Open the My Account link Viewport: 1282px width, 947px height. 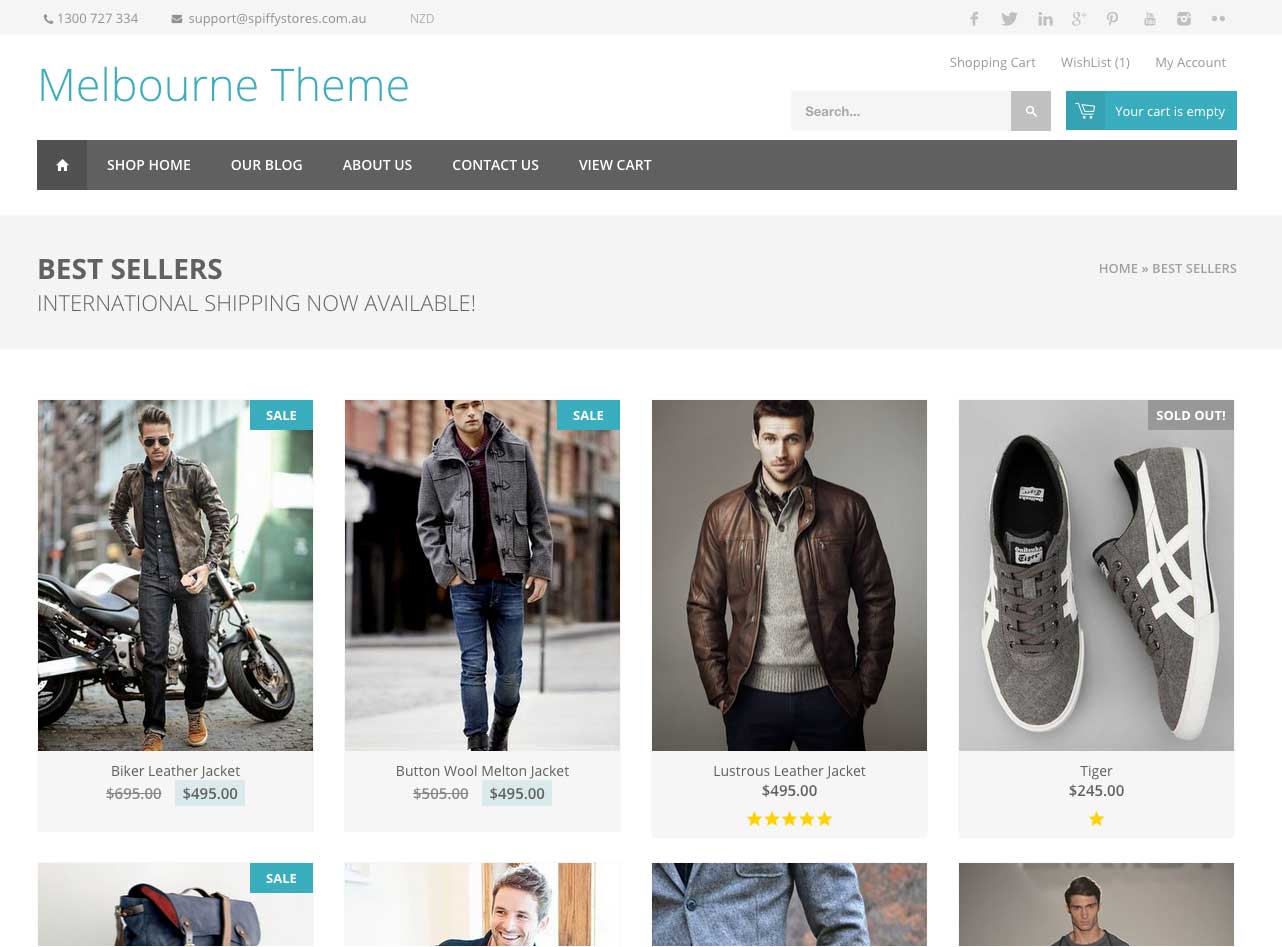(1190, 62)
